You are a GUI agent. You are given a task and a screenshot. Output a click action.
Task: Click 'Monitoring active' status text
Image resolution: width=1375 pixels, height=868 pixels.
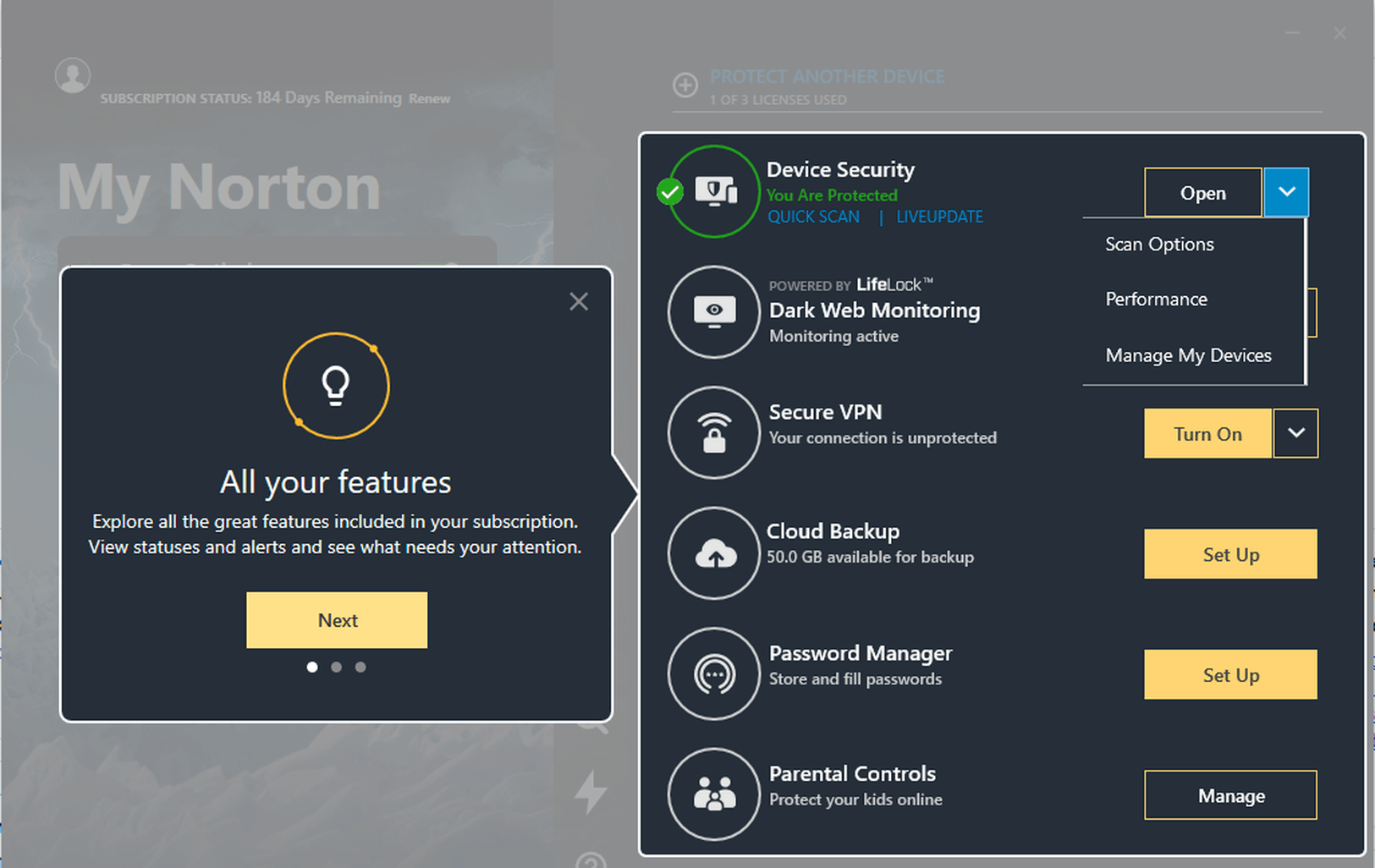833,336
